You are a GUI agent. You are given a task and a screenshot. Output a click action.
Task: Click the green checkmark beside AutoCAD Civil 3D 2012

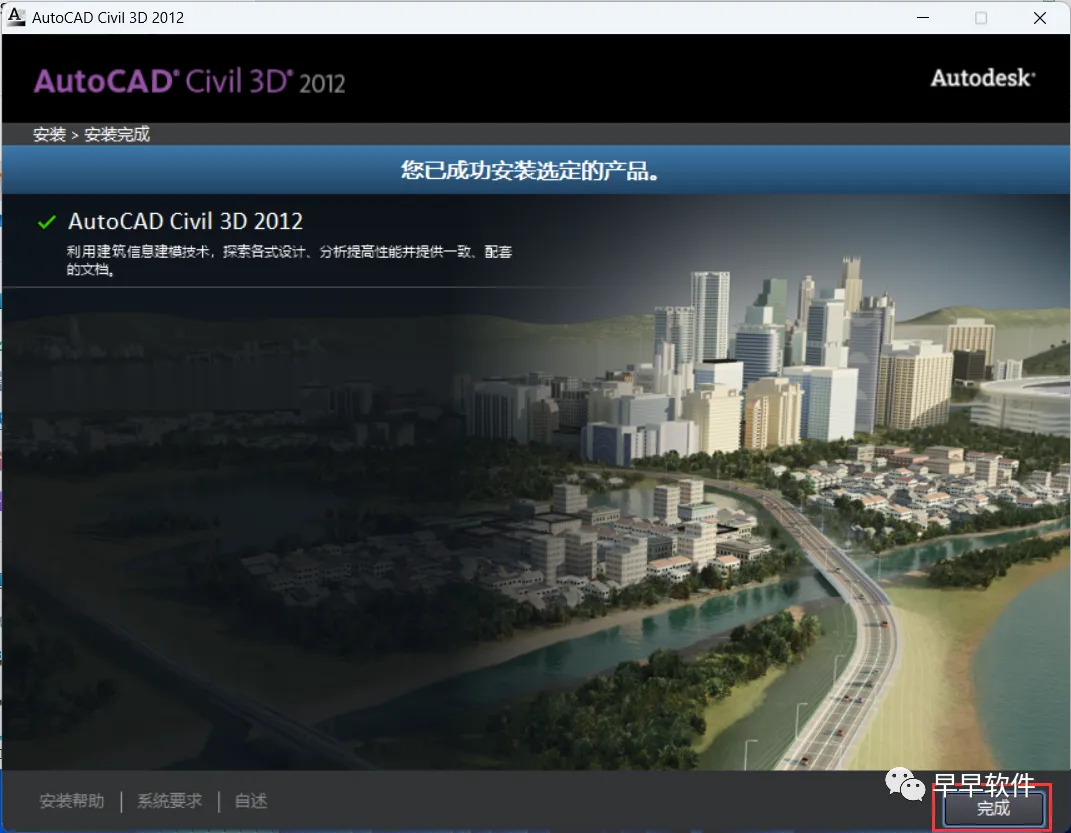46,222
